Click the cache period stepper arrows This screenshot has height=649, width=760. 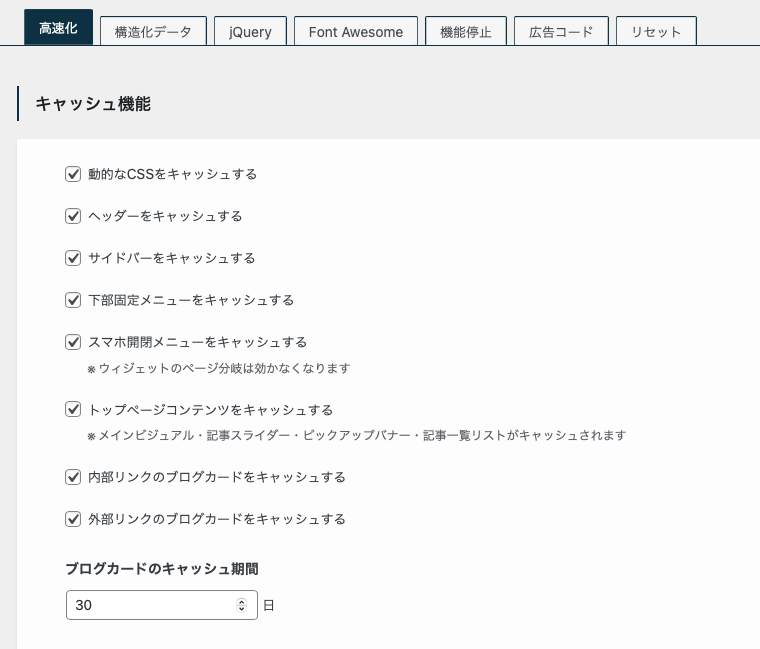point(241,605)
